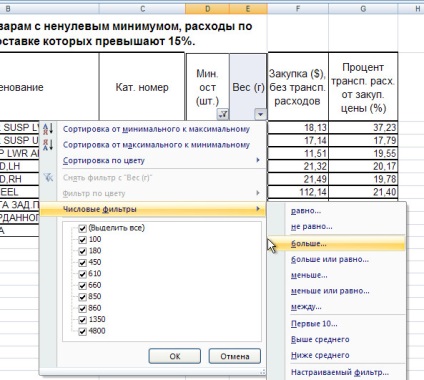The image size is (424, 380).
Task: Click the Отмена button
Action: [235, 356]
